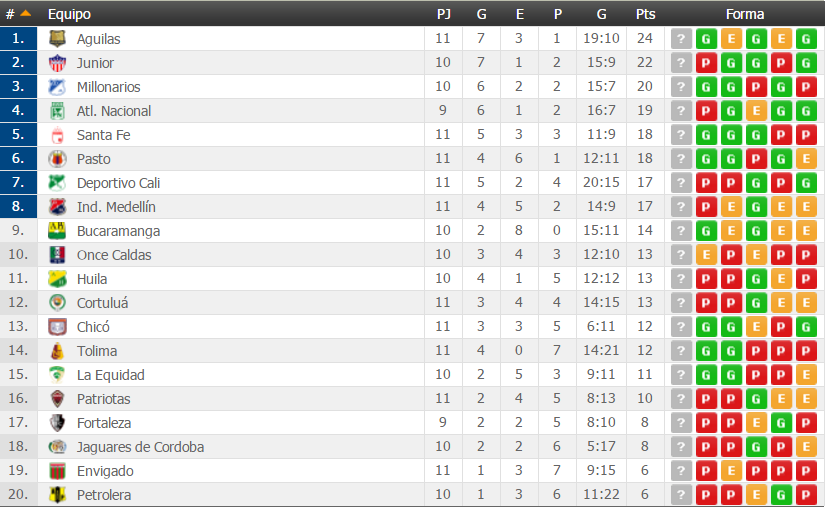Open the Santa Fe team link
This screenshot has width=826, height=508.
pyautogui.click(x=103, y=135)
